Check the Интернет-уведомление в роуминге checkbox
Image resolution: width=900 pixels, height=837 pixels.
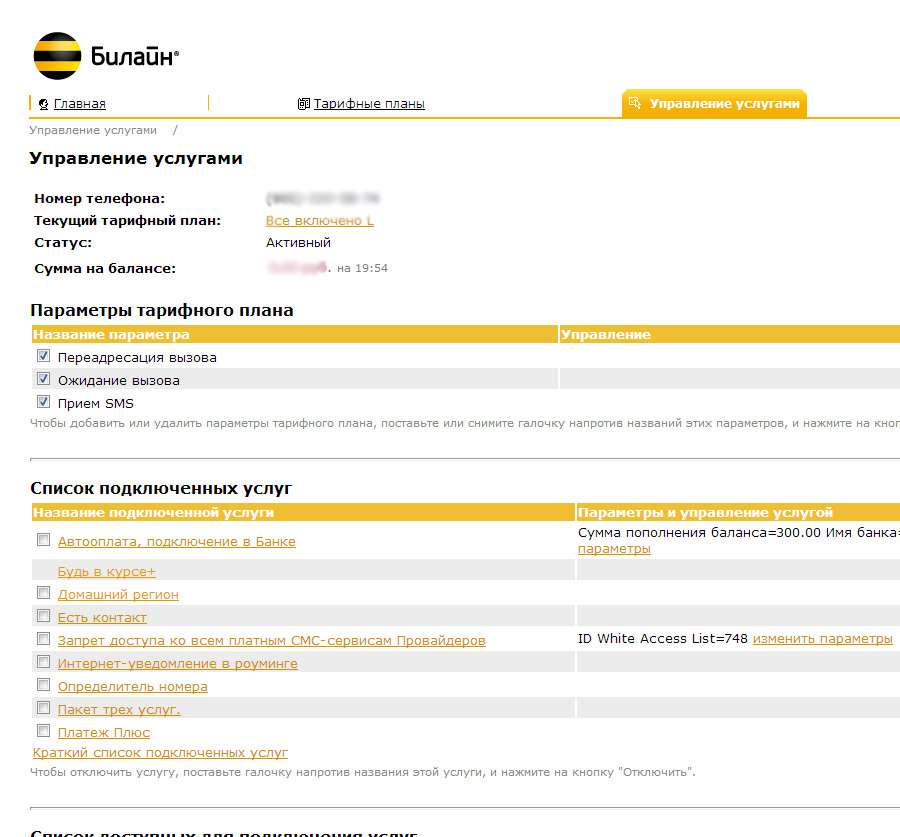pos(44,661)
